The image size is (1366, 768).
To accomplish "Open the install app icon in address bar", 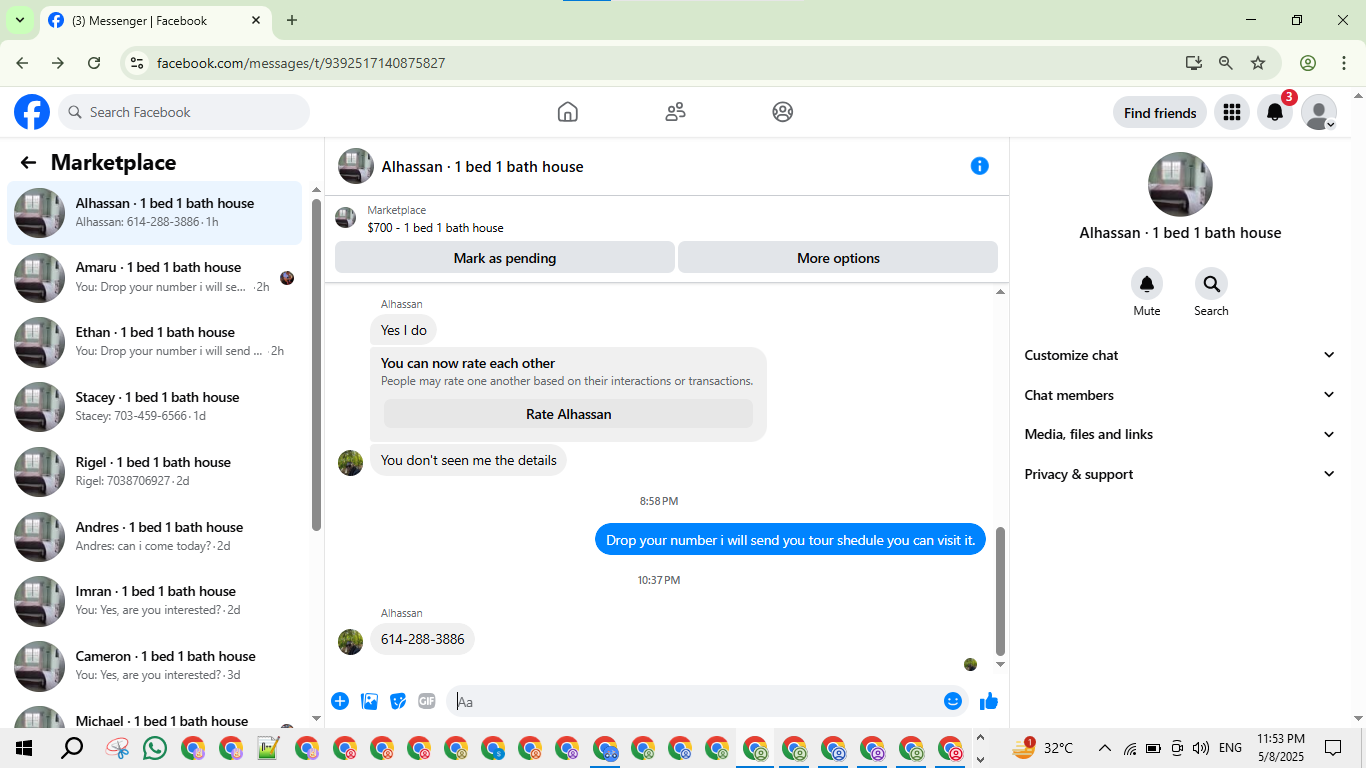I will pyautogui.click(x=1194, y=63).
